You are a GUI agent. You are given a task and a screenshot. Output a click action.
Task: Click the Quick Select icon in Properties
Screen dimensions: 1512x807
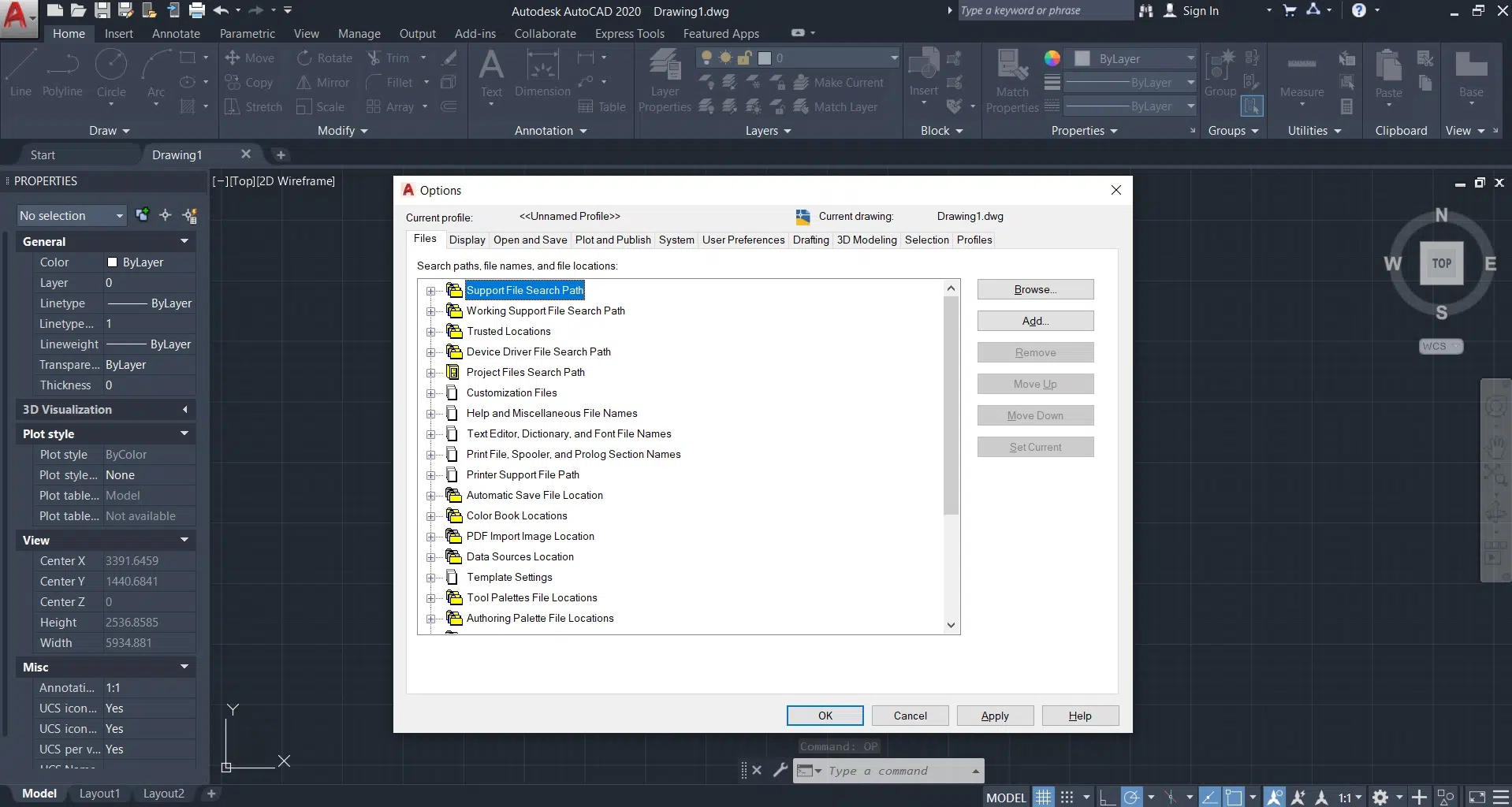coord(190,215)
